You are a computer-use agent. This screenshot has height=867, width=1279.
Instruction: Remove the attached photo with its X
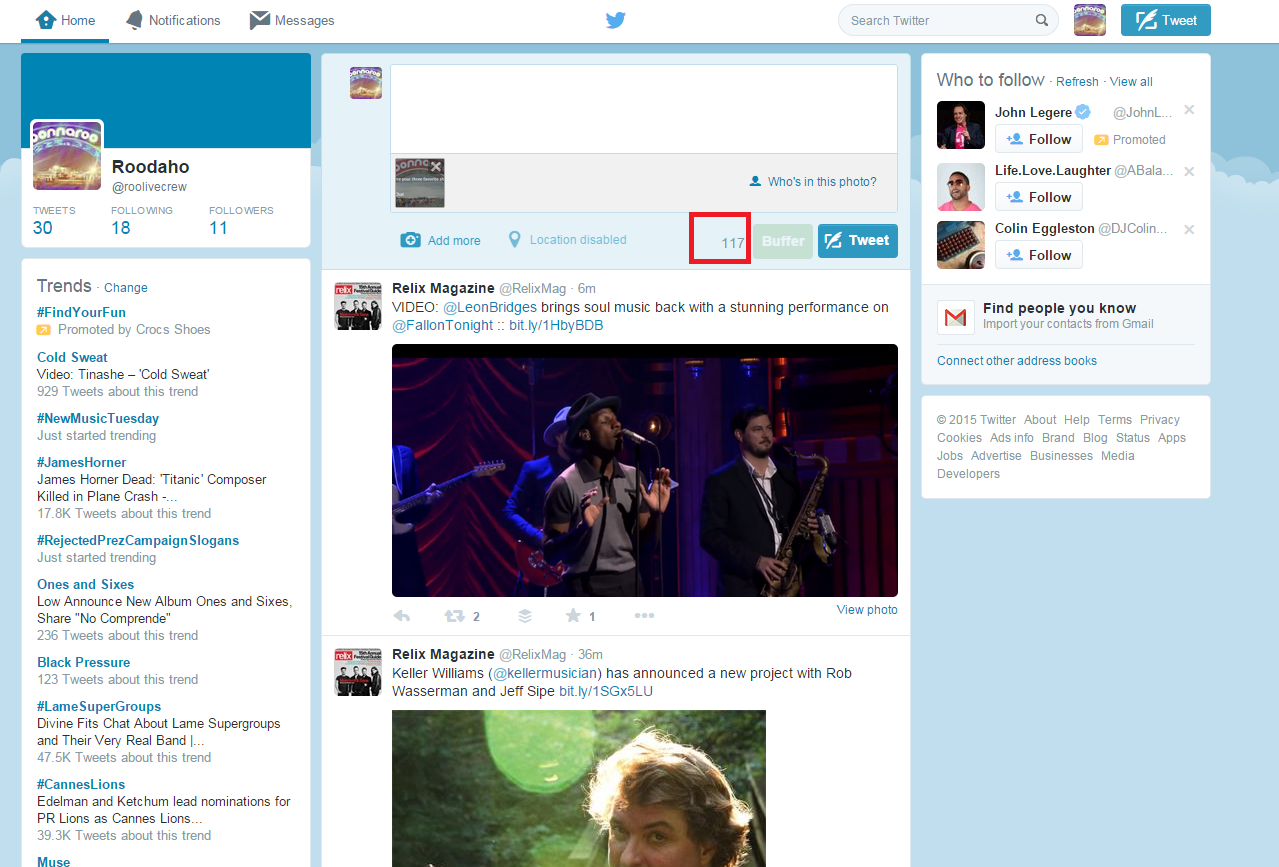pos(436,167)
